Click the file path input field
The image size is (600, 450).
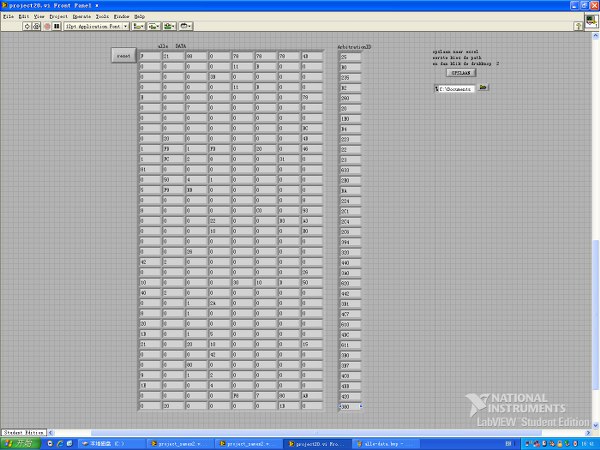coord(456,88)
